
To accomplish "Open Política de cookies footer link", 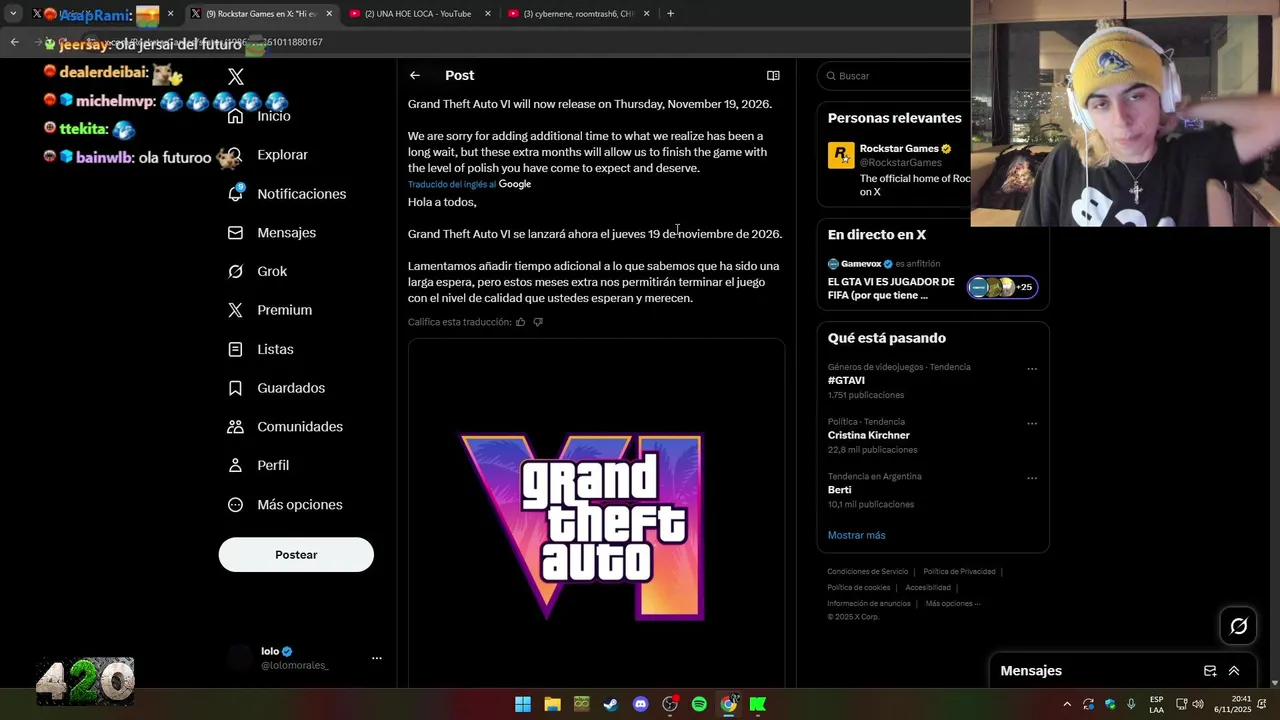I will 858,588.
